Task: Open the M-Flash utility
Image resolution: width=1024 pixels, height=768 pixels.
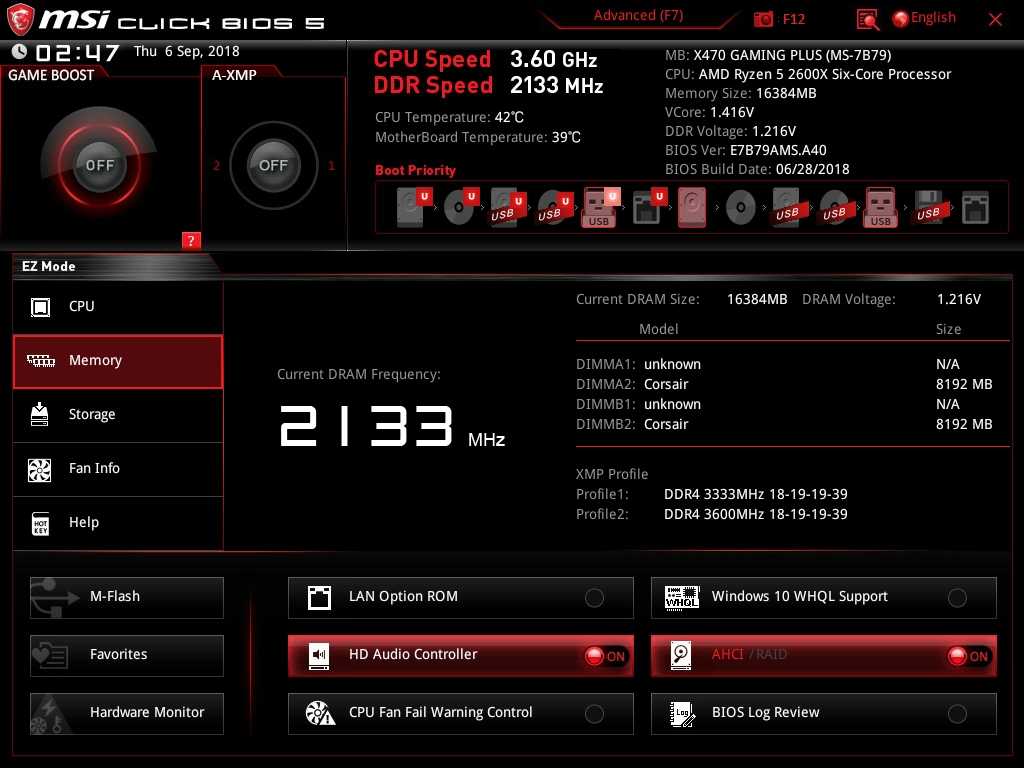Action: click(127, 597)
